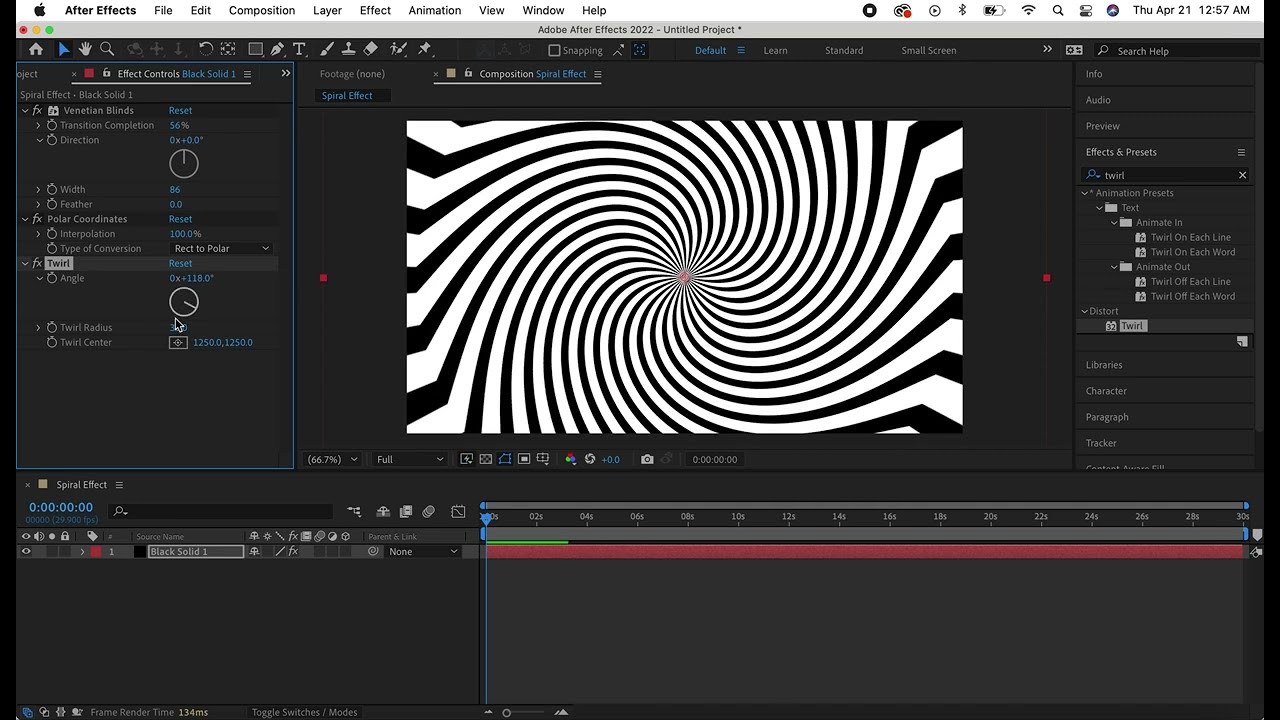Image resolution: width=1280 pixels, height=720 pixels.
Task: Click the snapshot camera icon in viewer
Action: [647, 459]
